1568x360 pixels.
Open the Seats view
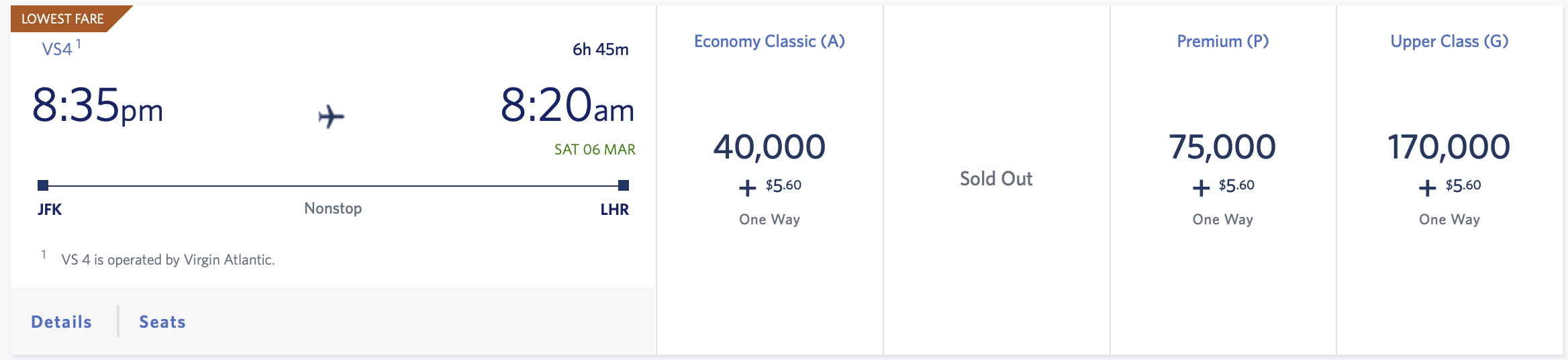162,322
